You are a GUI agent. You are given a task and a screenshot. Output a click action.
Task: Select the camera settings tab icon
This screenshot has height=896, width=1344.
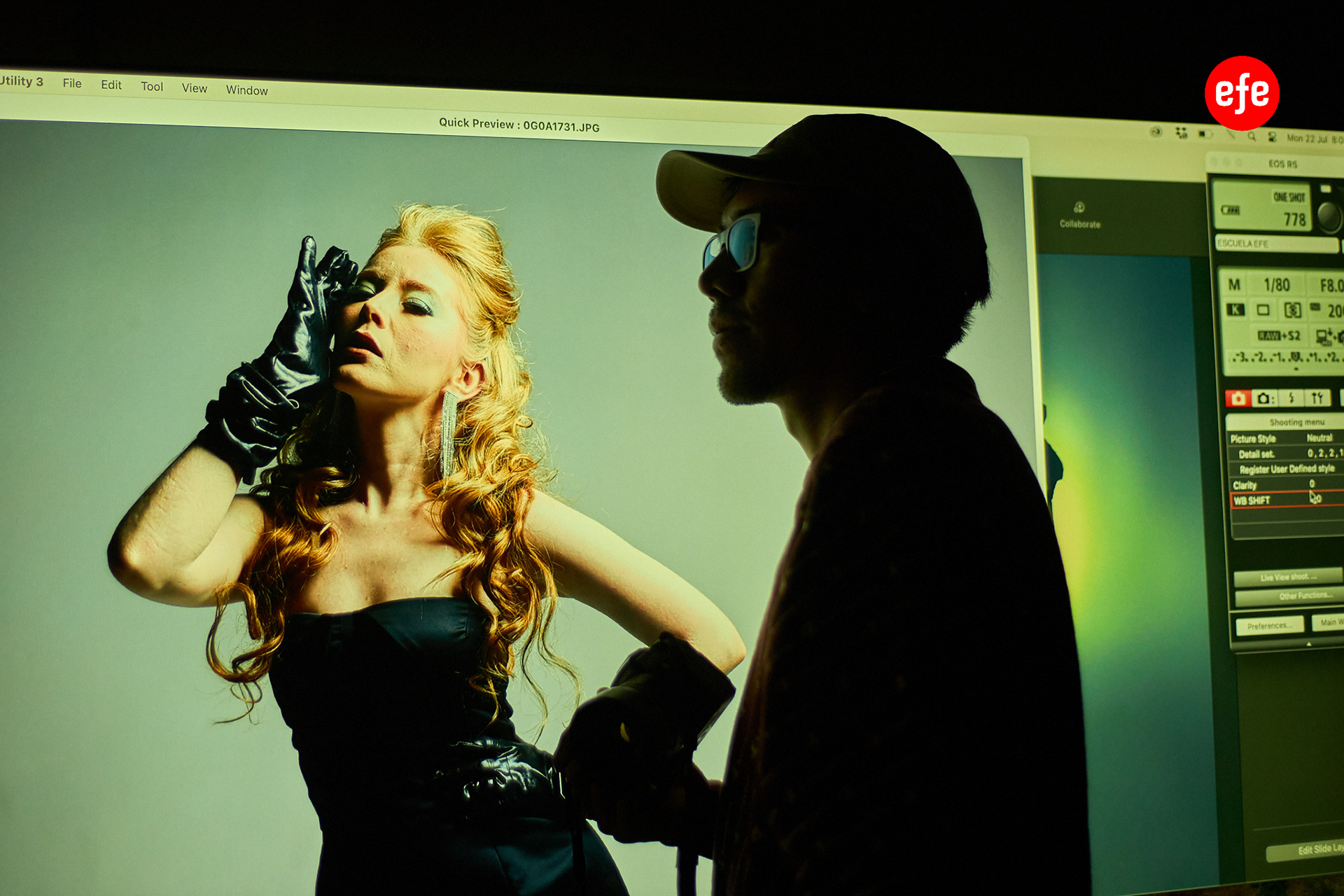click(x=1263, y=398)
